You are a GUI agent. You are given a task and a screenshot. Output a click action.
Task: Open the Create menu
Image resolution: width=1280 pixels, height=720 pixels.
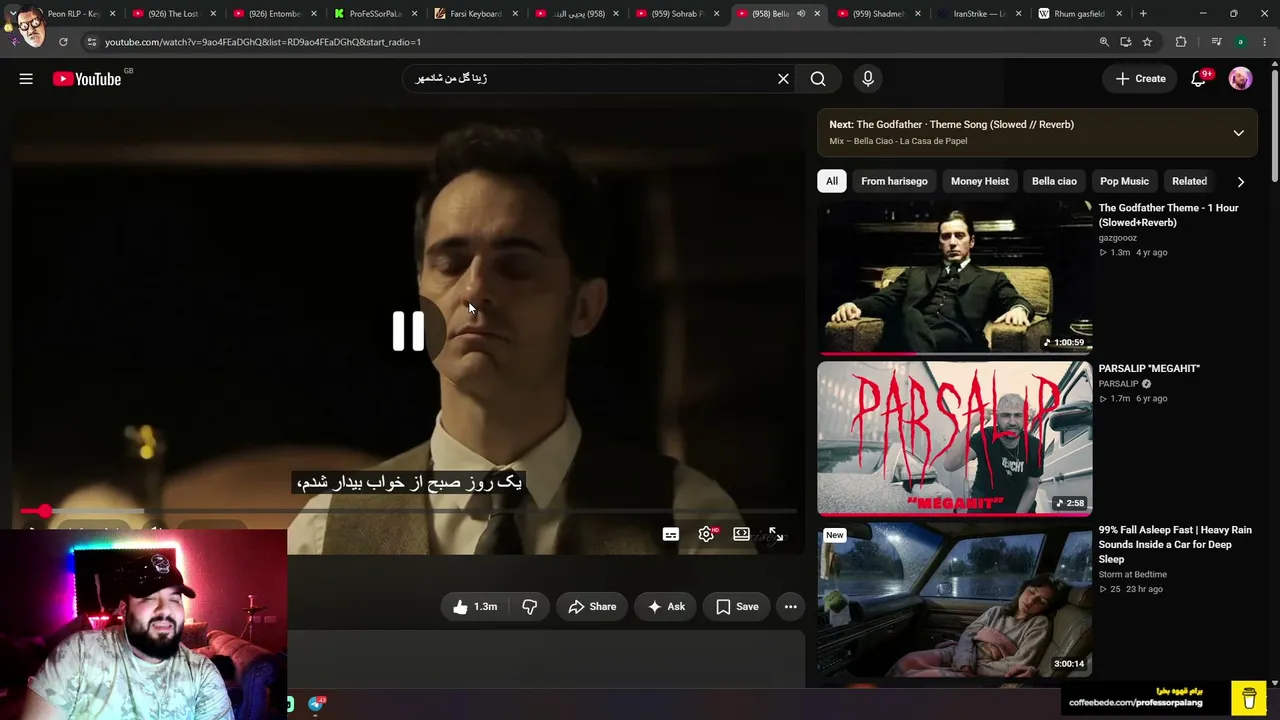point(1140,79)
